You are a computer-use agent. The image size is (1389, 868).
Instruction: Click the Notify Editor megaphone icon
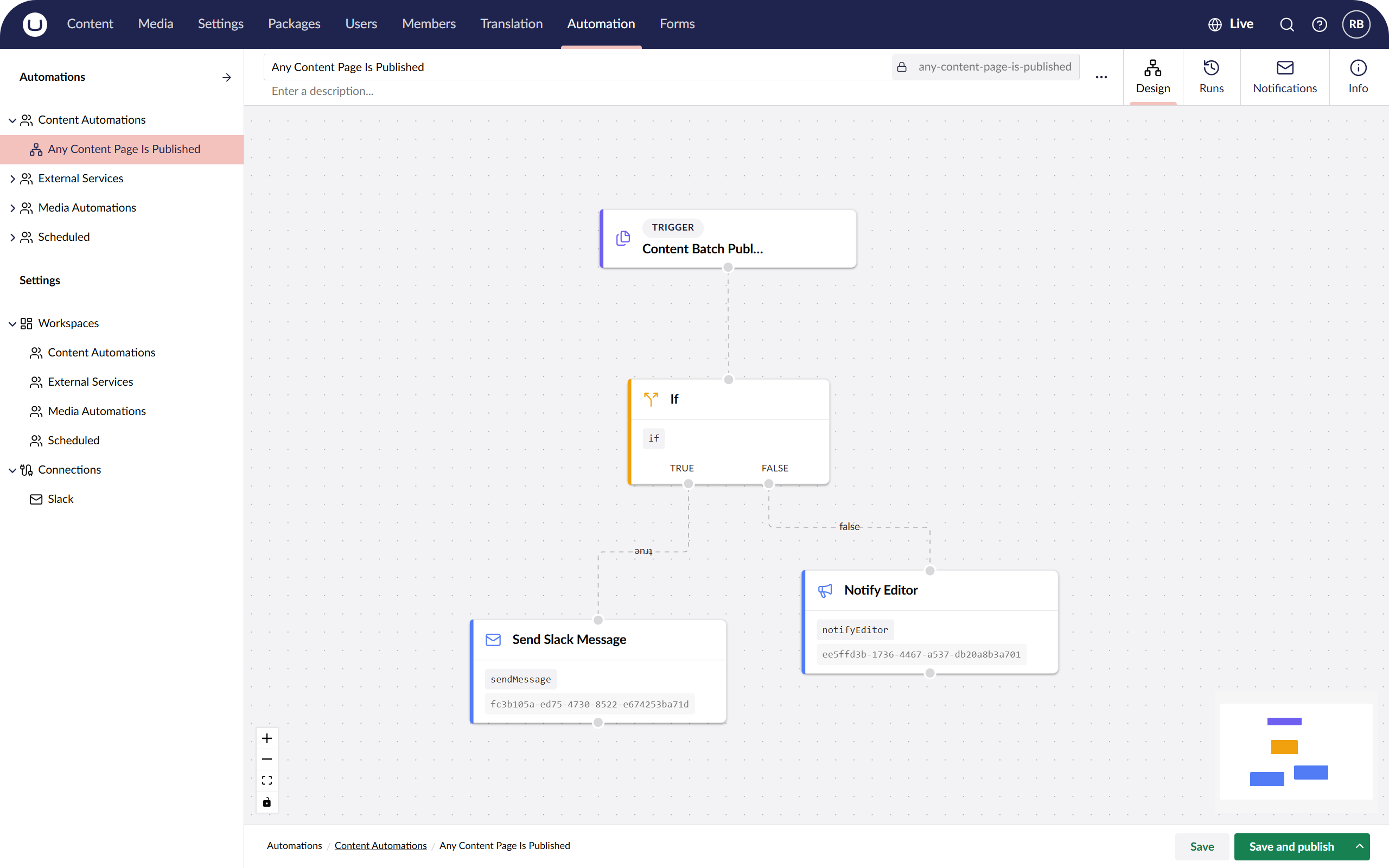pos(825,590)
